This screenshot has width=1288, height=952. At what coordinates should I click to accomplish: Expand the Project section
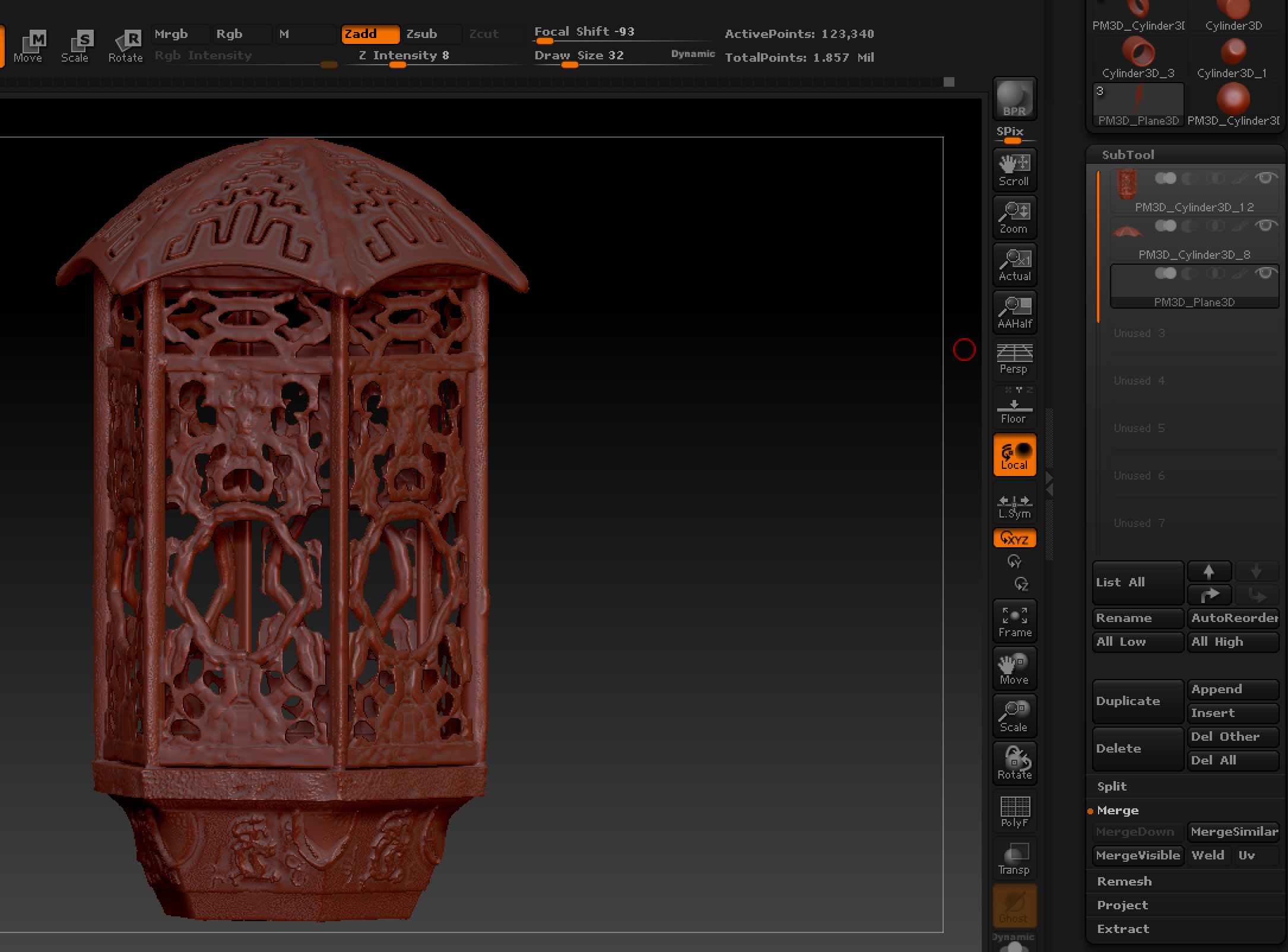coord(1122,905)
